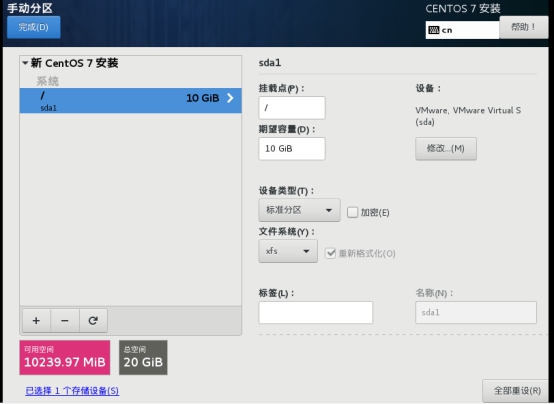Viewport: 554px width, 404px height.
Task: Click the 帮助! help button
Action: (524, 27)
